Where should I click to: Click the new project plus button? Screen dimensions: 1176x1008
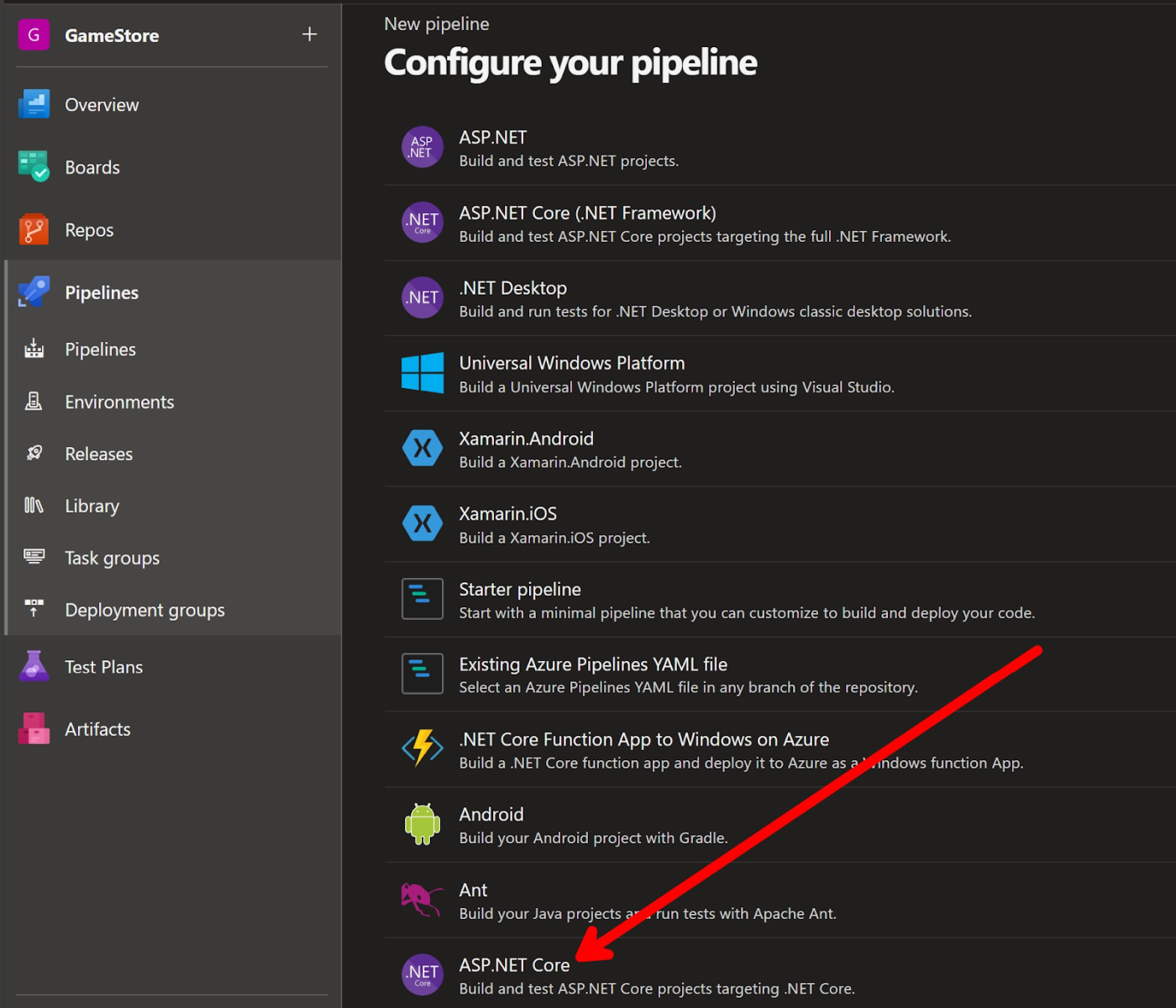tap(309, 34)
